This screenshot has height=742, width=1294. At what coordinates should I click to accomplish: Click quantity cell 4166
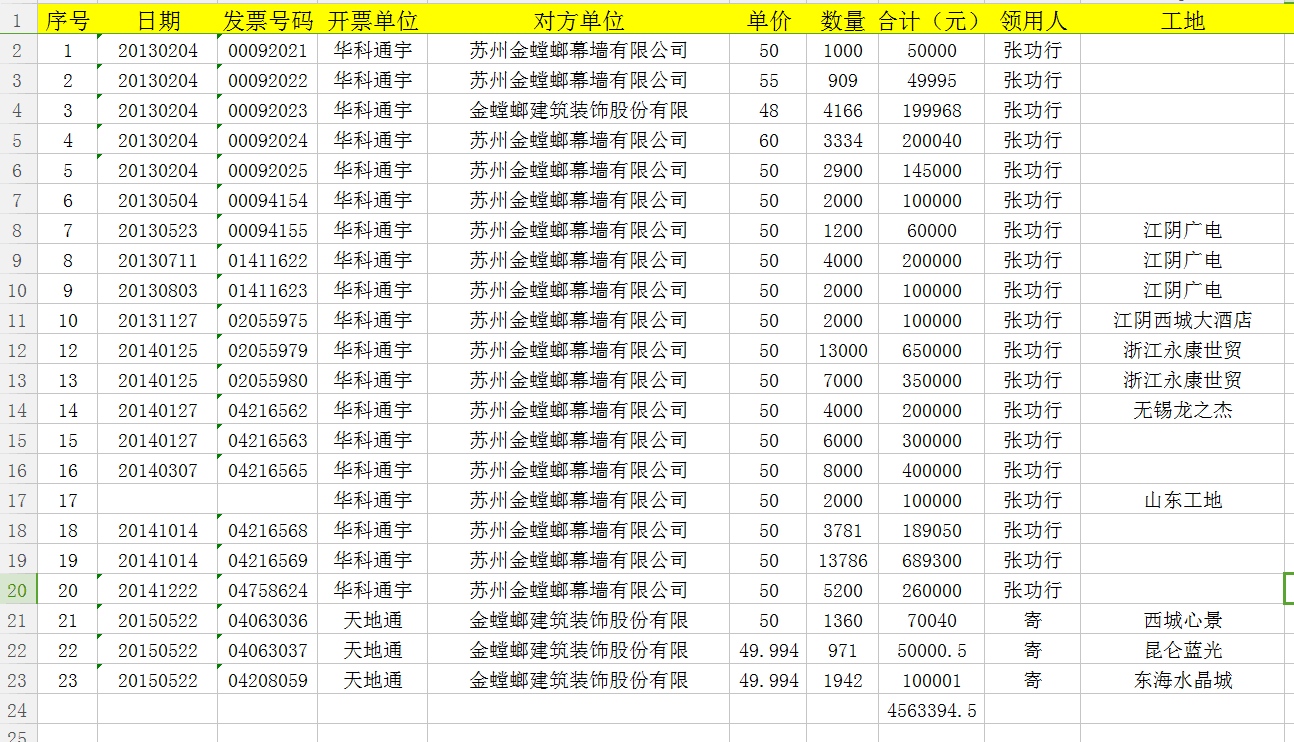[x=843, y=110]
